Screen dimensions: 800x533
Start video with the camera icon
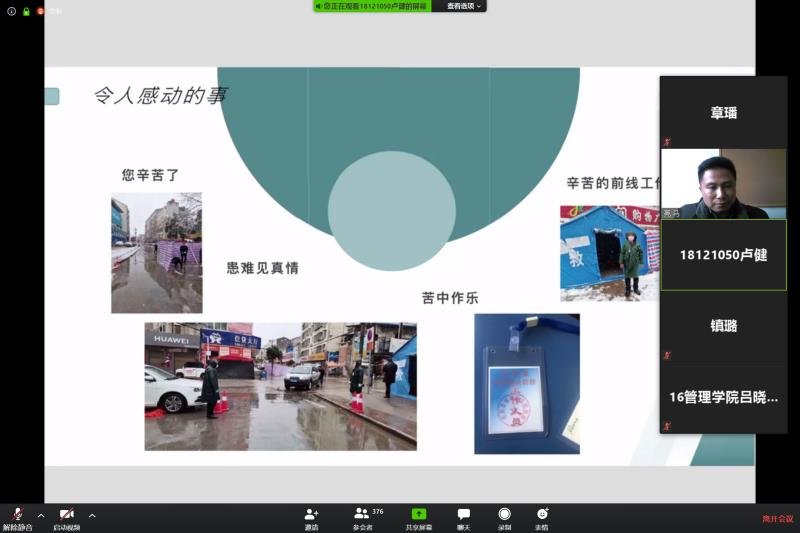(x=67, y=518)
